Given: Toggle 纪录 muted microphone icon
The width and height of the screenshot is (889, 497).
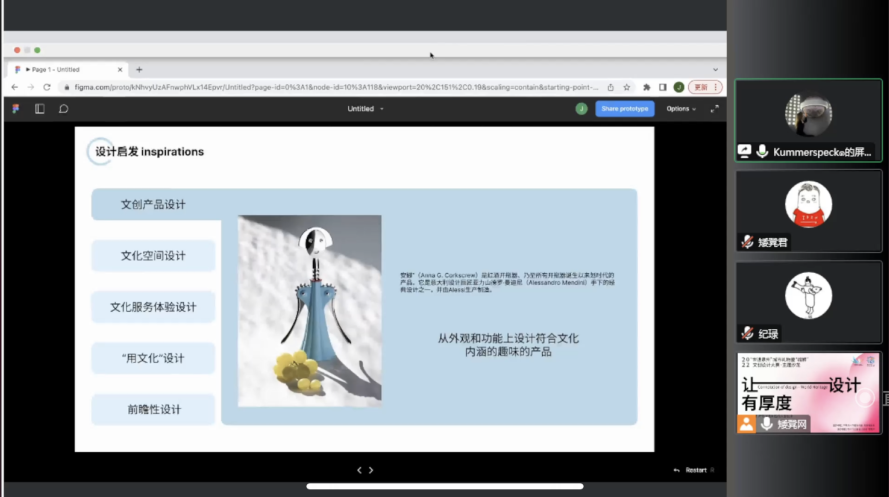Looking at the screenshot, I should (x=747, y=334).
